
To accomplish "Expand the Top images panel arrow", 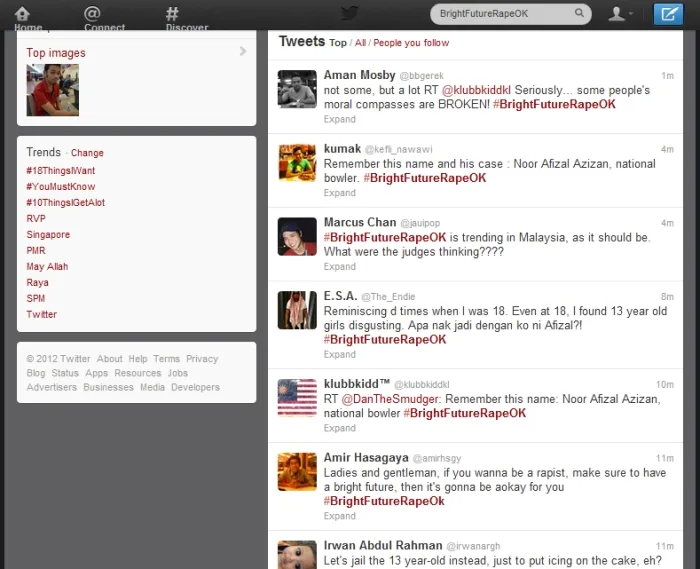I will 243,51.
